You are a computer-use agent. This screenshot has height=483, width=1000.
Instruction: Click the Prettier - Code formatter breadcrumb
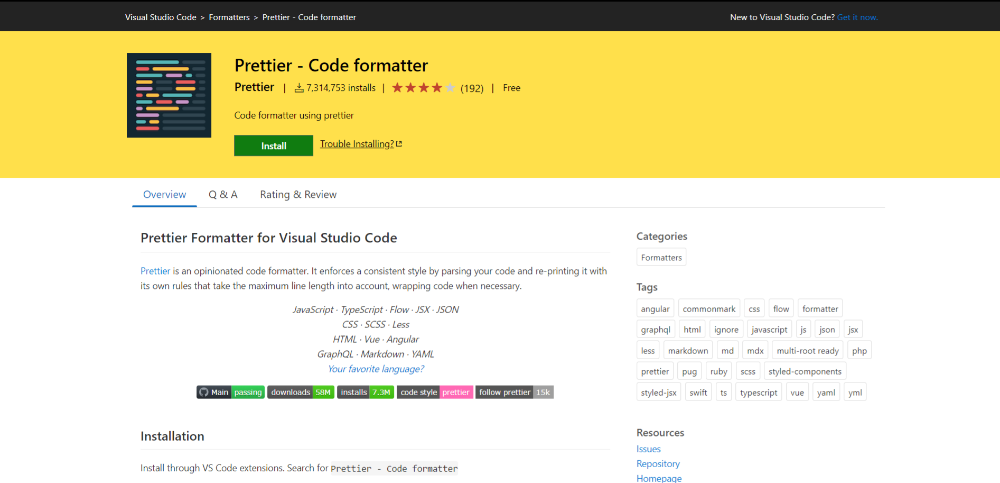(x=308, y=17)
